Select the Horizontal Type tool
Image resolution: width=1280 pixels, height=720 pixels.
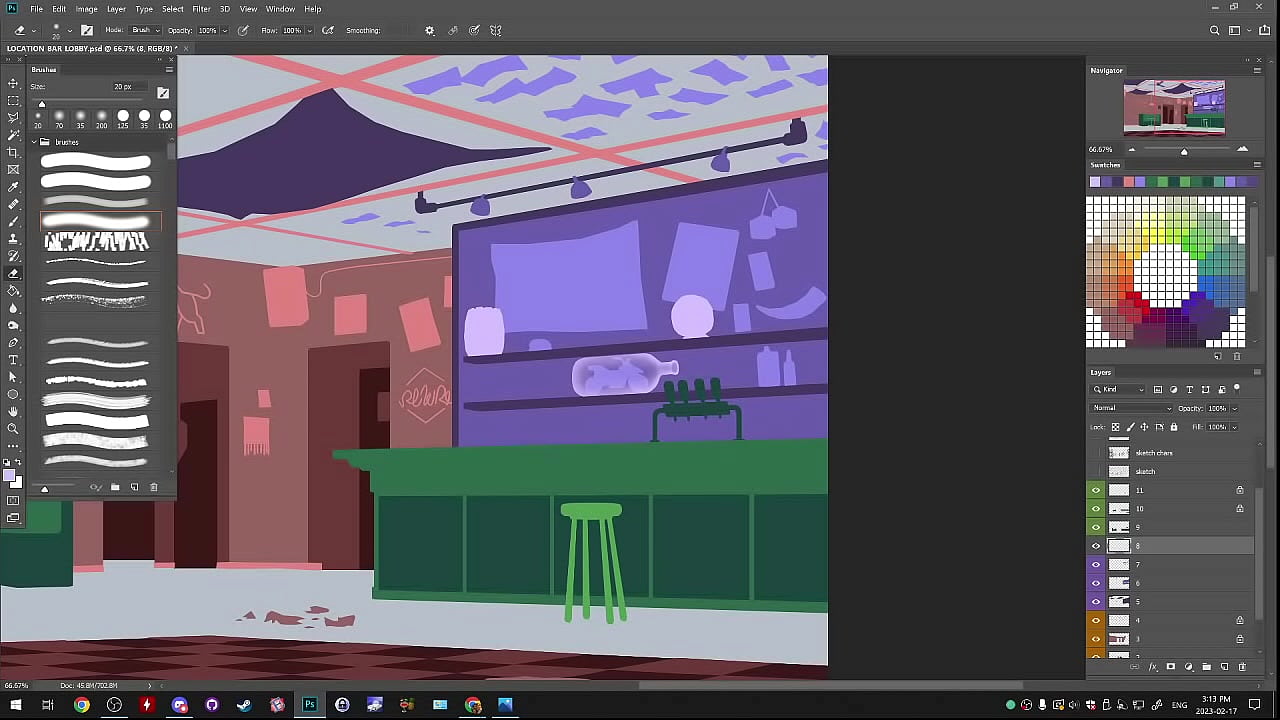[13, 360]
